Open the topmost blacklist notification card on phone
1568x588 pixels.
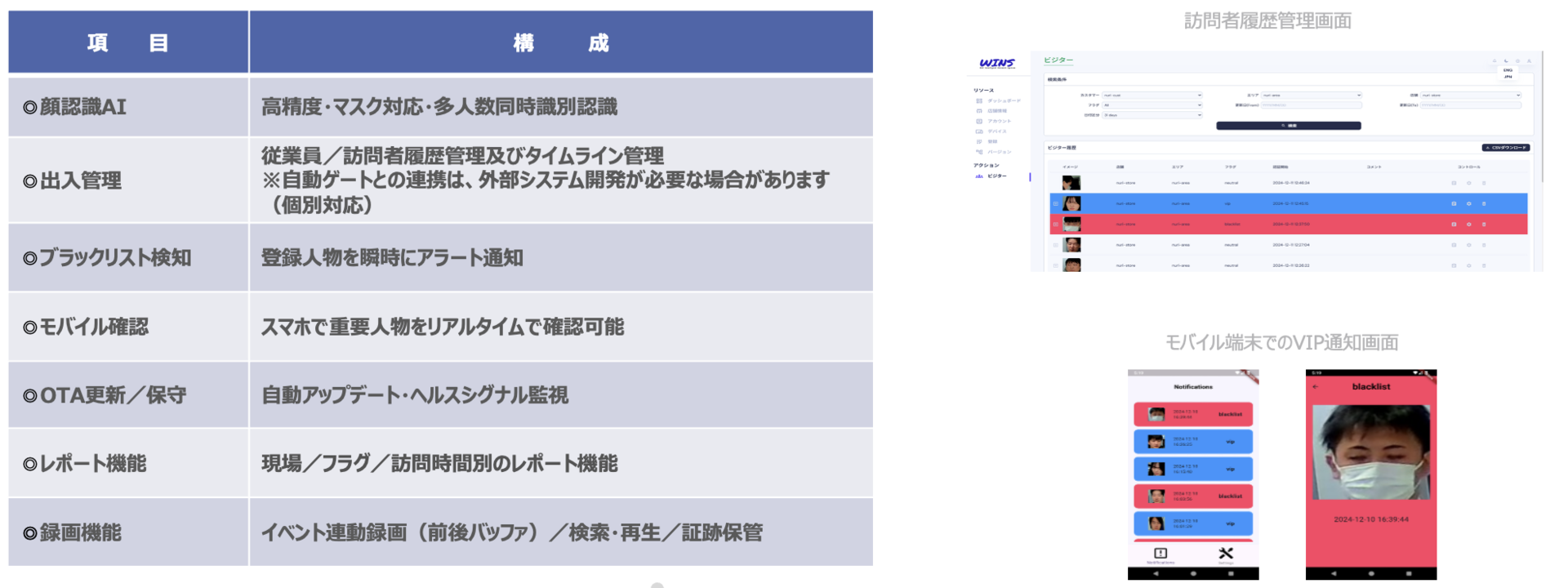coord(1193,414)
